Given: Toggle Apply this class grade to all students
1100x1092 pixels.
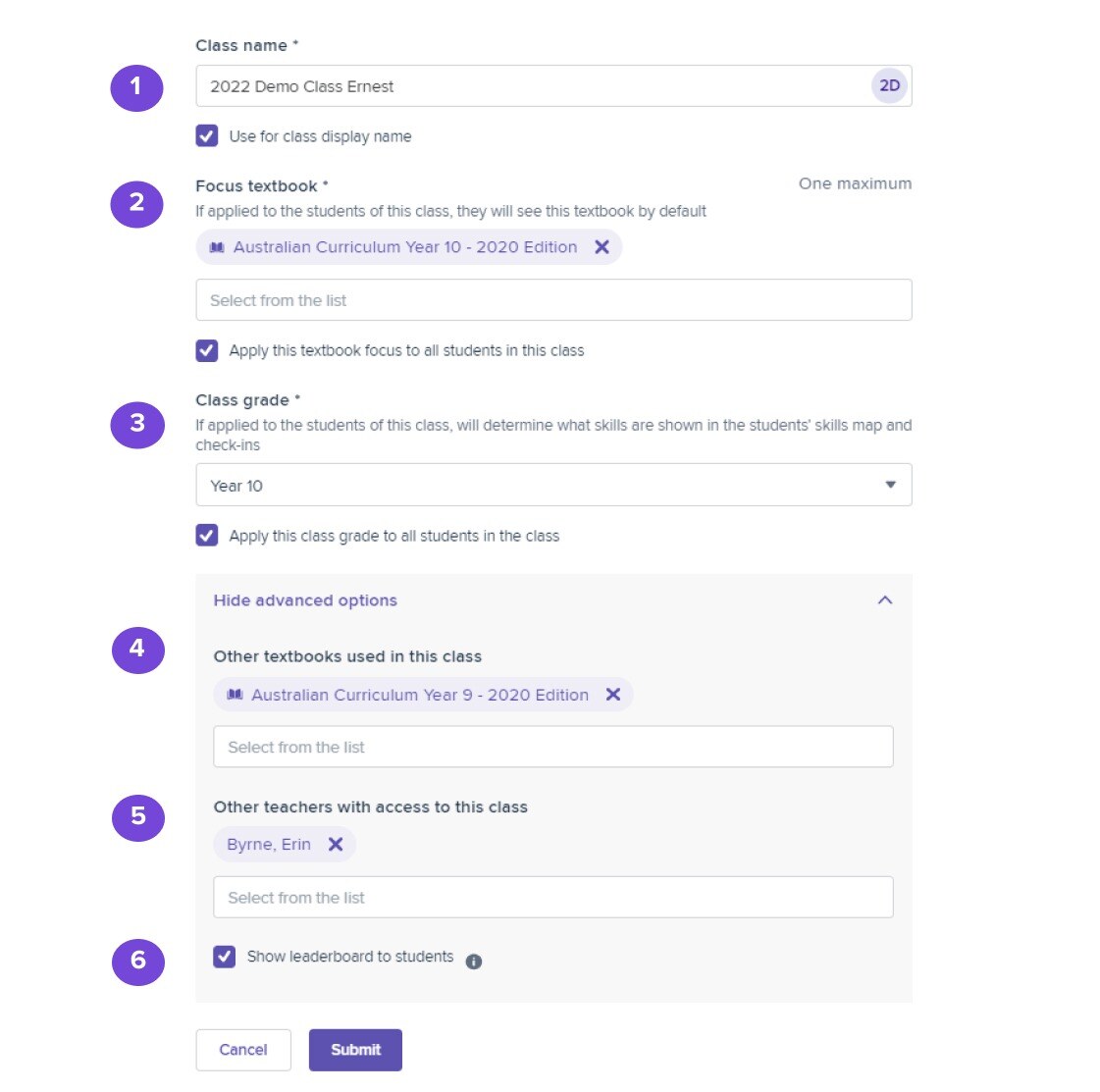Looking at the screenshot, I should (x=207, y=536).
